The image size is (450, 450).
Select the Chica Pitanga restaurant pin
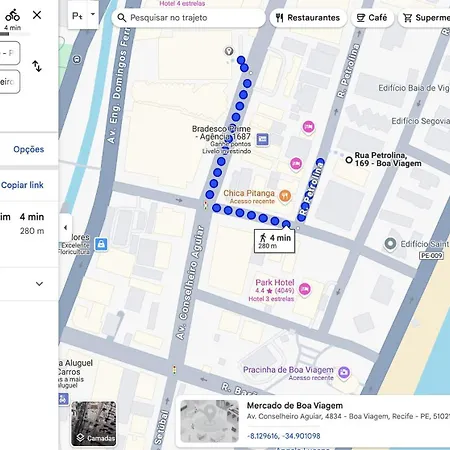[x=285, y=196]
